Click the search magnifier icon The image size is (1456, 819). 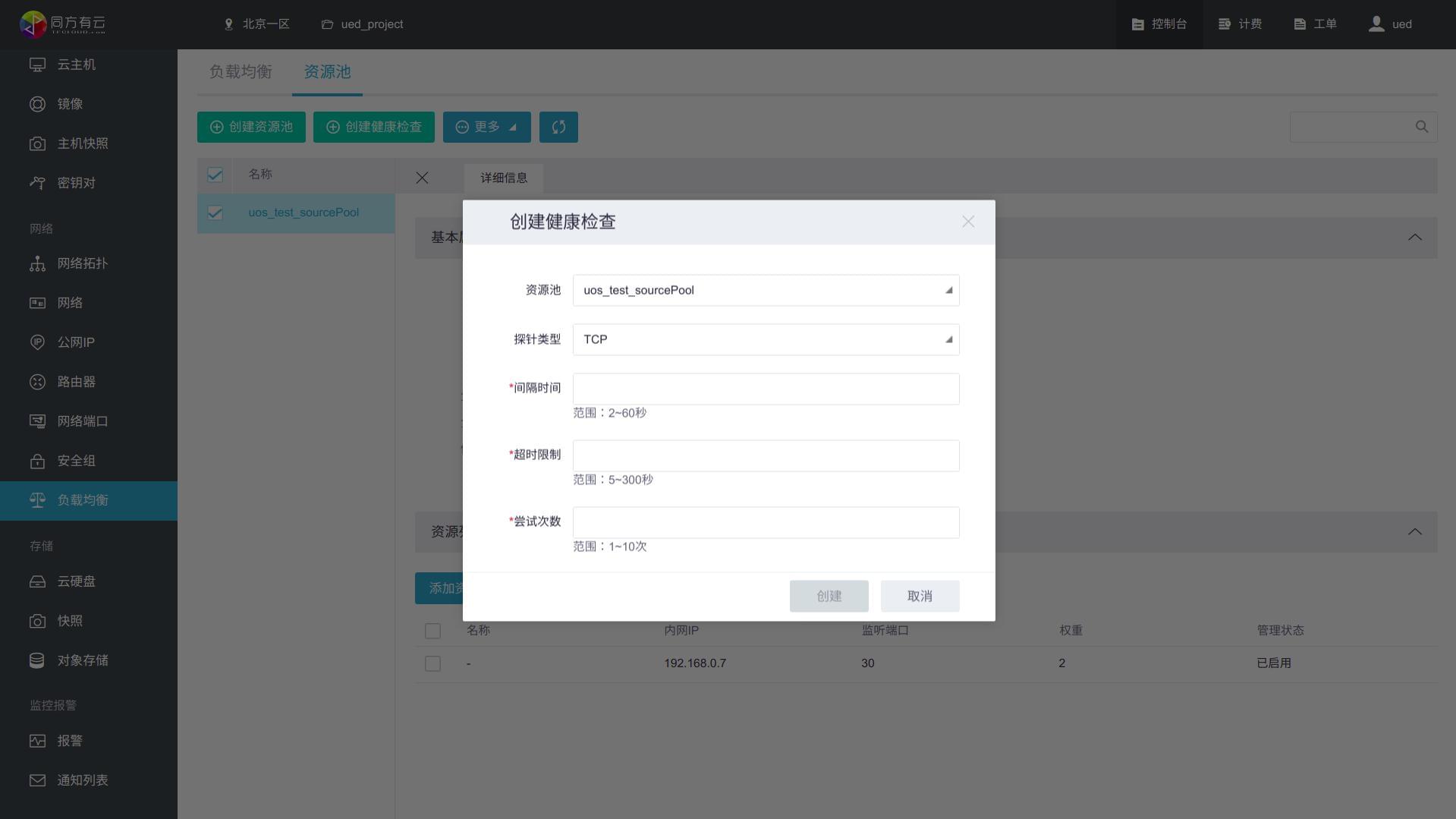click(x=1422, y=127)
